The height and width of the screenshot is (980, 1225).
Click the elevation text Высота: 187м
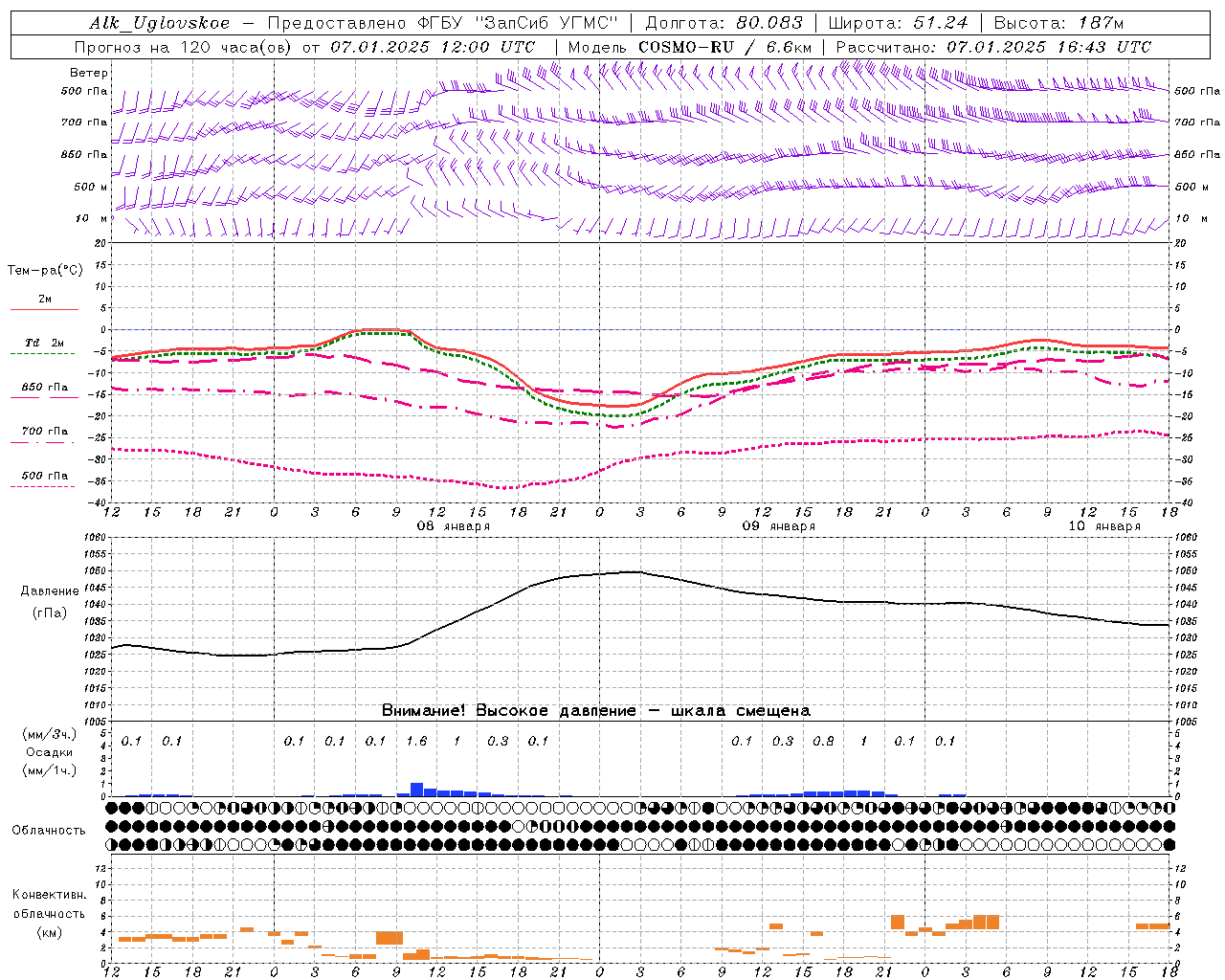point(1058,23)
